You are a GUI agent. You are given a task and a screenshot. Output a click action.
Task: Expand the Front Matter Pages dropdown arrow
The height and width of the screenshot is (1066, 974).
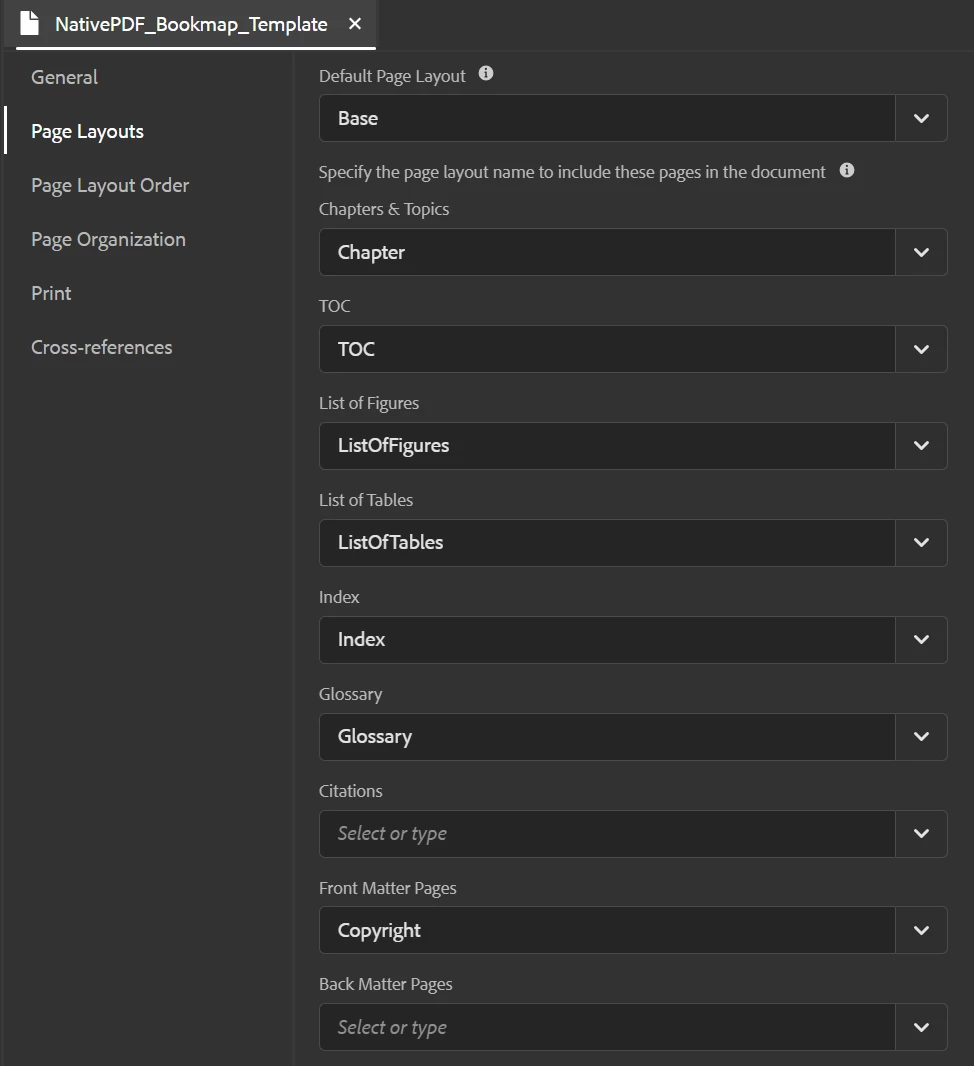coord(921,931)
